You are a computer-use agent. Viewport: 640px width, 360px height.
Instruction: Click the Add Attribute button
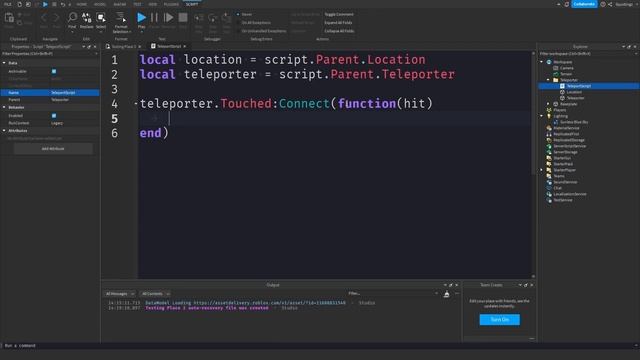[53, 149]
